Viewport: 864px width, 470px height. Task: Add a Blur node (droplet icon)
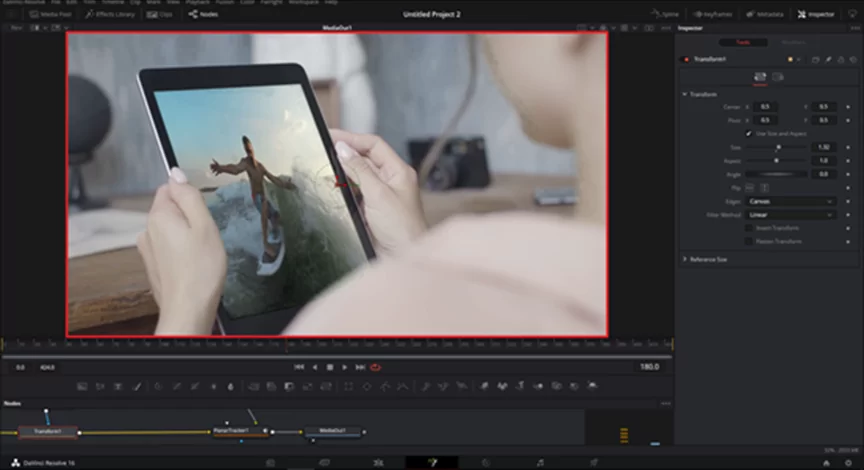[230, 387]
